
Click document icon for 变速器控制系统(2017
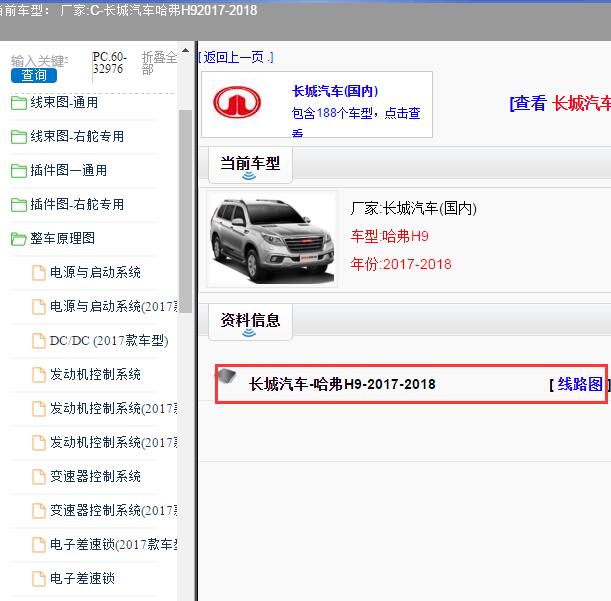(39, 511)
